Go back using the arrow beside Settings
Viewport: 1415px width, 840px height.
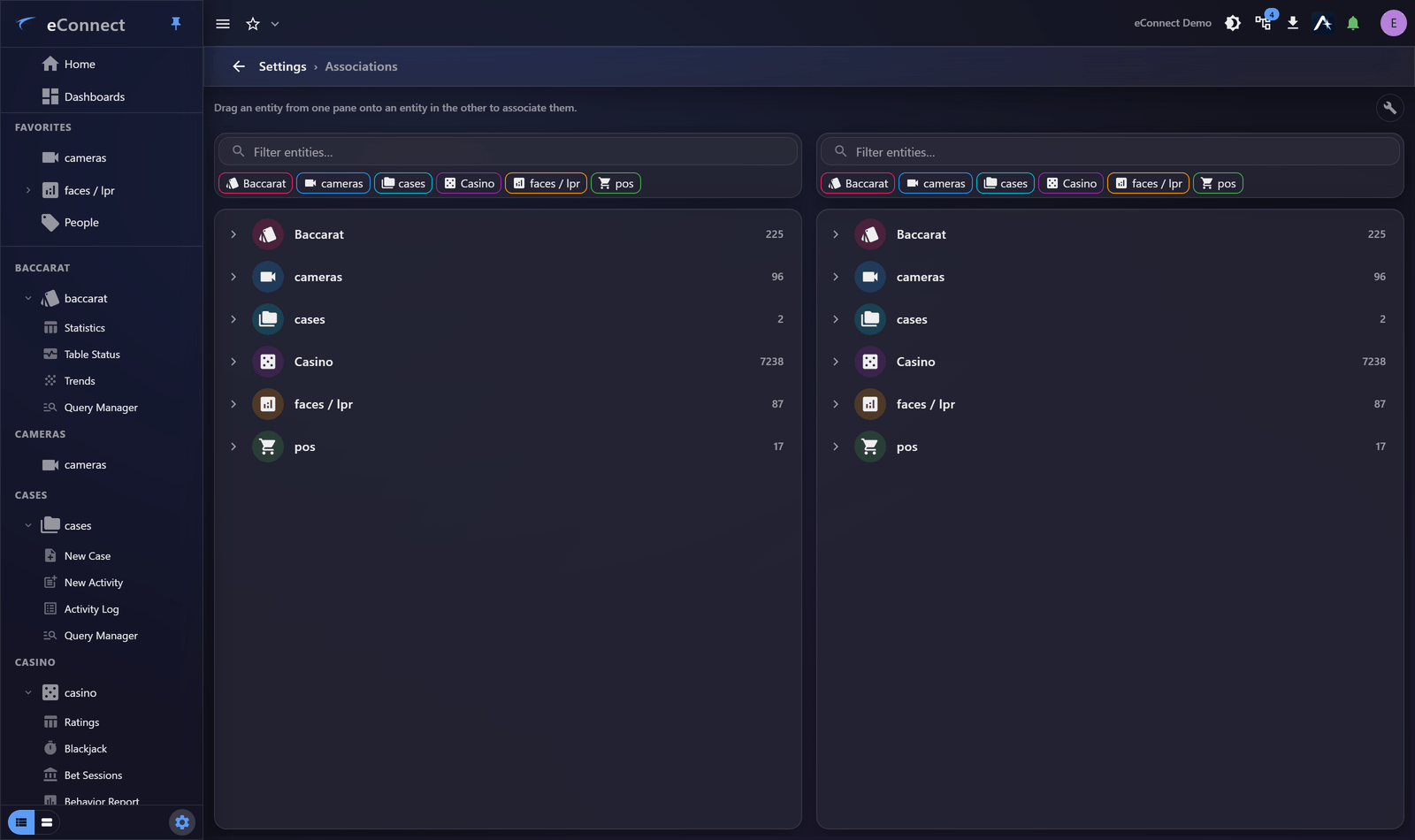pos(239,66)
